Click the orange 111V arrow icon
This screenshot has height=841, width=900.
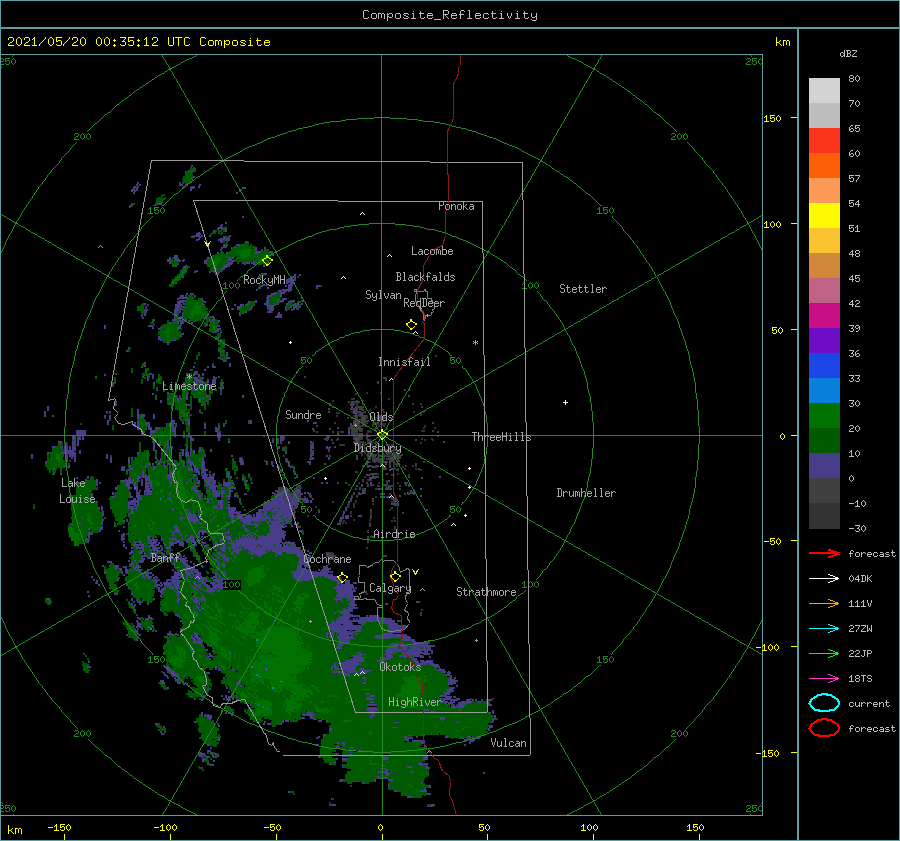tap(824, 603)
